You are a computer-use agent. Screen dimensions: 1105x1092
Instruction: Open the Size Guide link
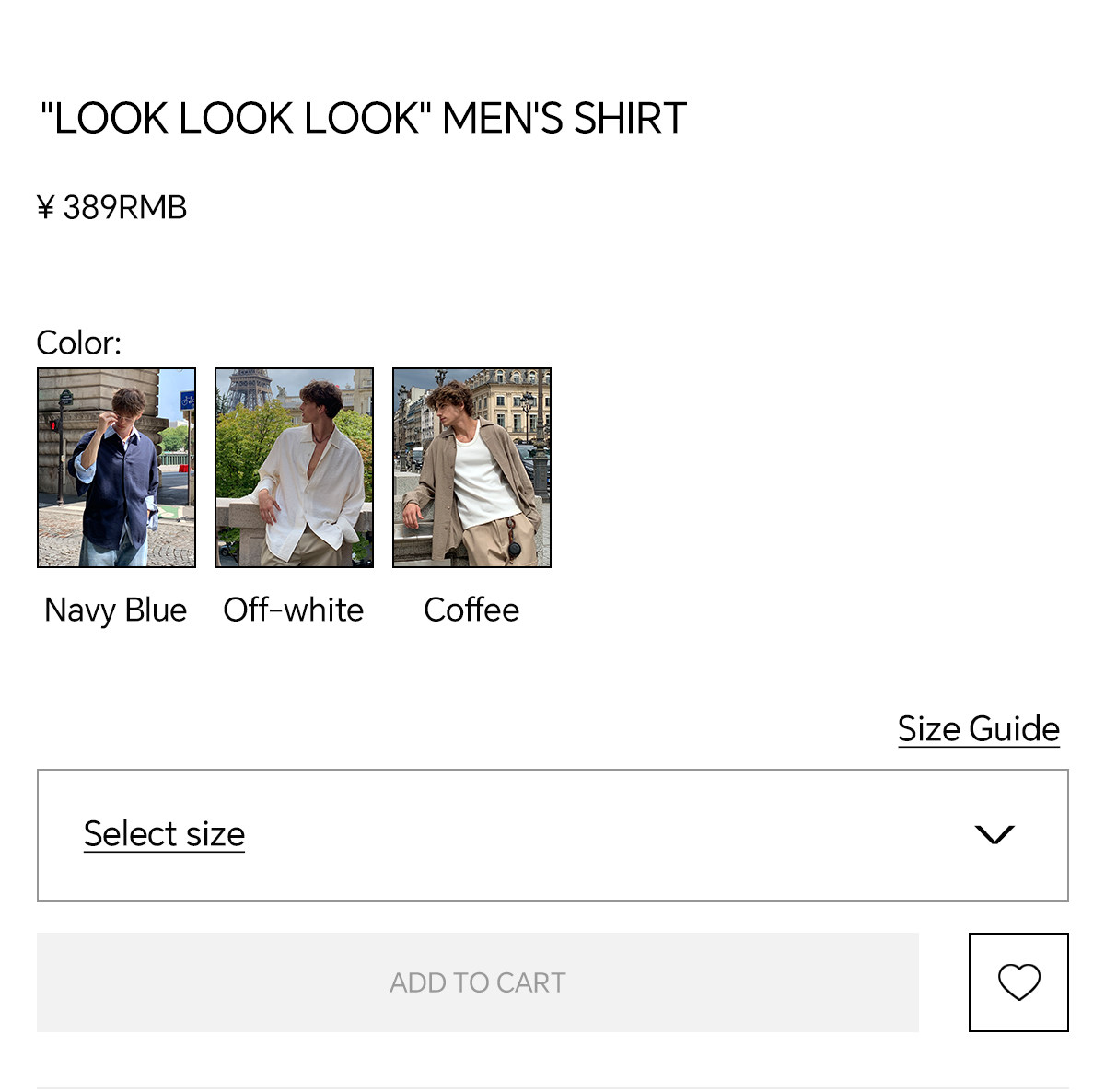pos(978,728)
